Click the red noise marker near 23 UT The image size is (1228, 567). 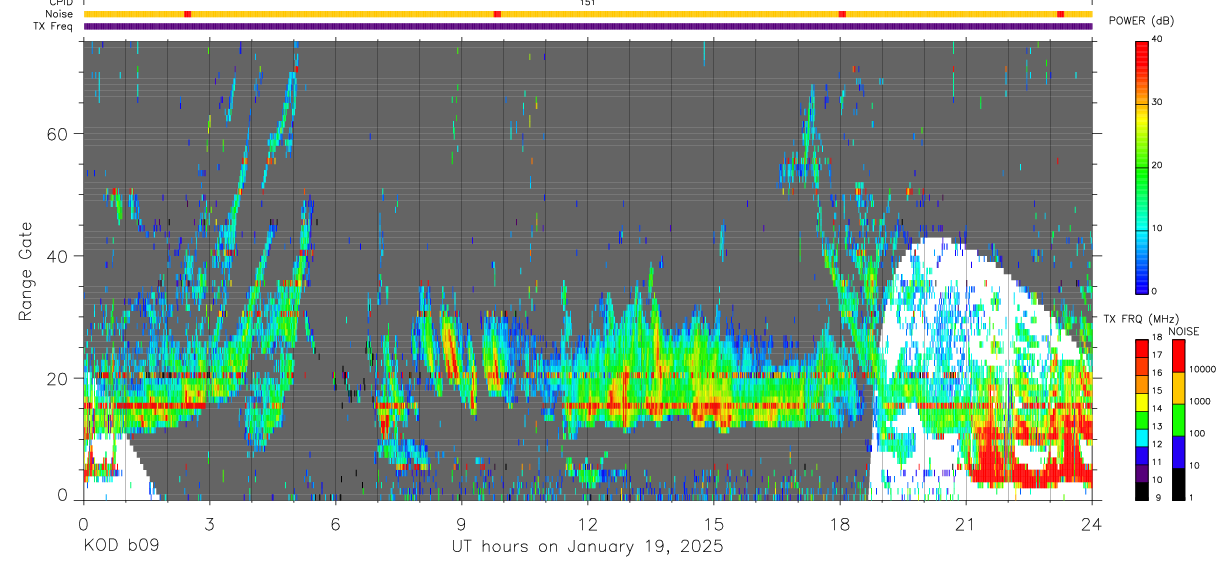coord(1060,14)
